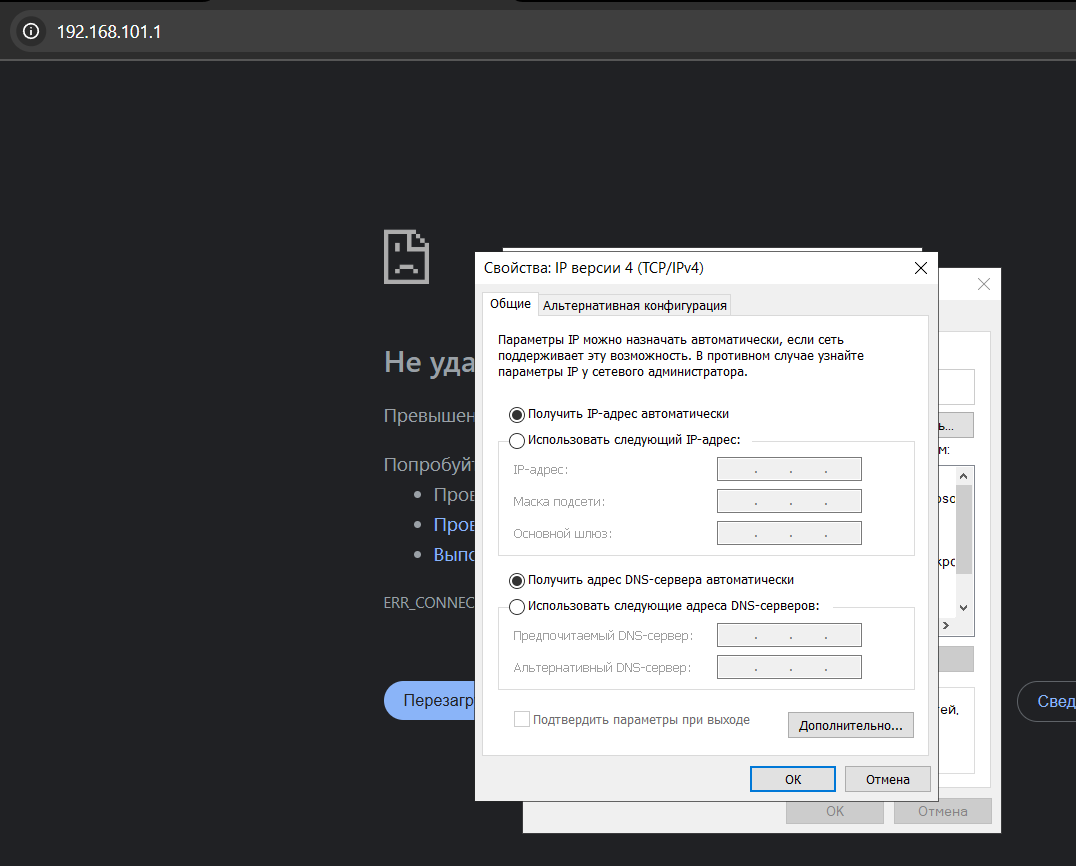Click the list scroll-down arrow
Image resolution: width=1076 pixels, height=866 pixels.
(964, 607)
